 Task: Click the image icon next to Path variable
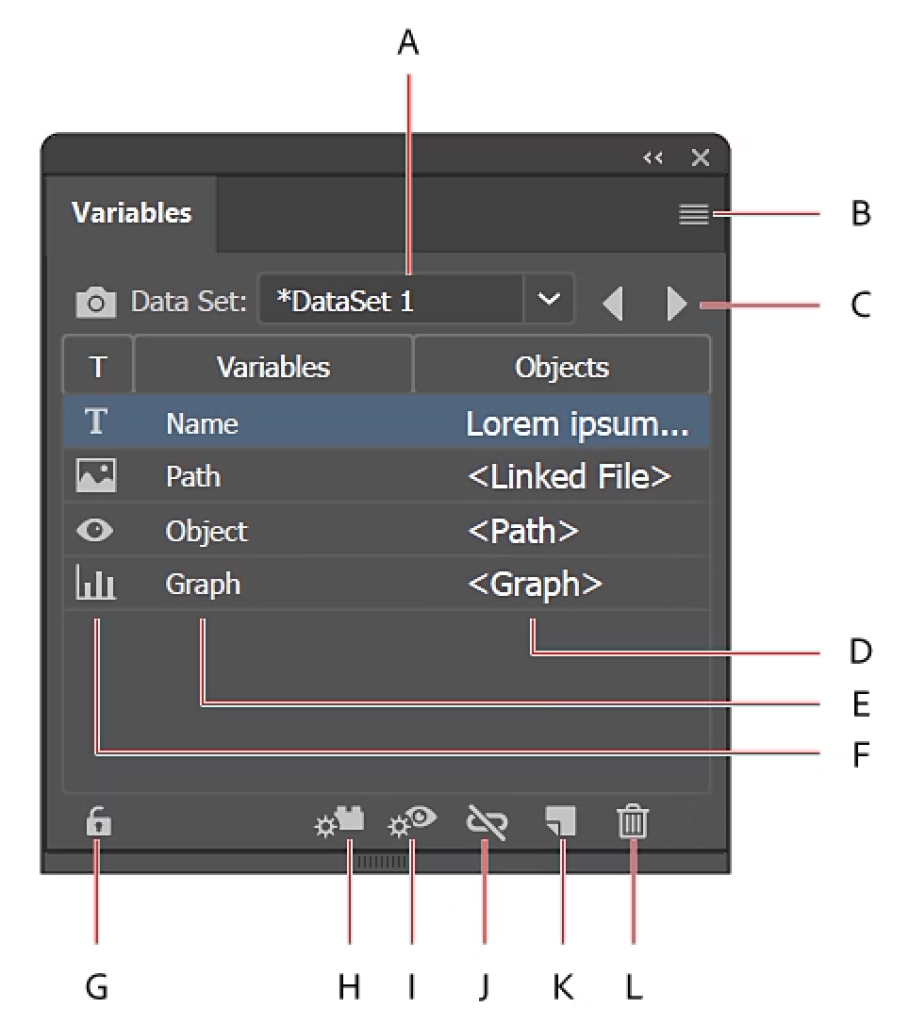(95, 476)
